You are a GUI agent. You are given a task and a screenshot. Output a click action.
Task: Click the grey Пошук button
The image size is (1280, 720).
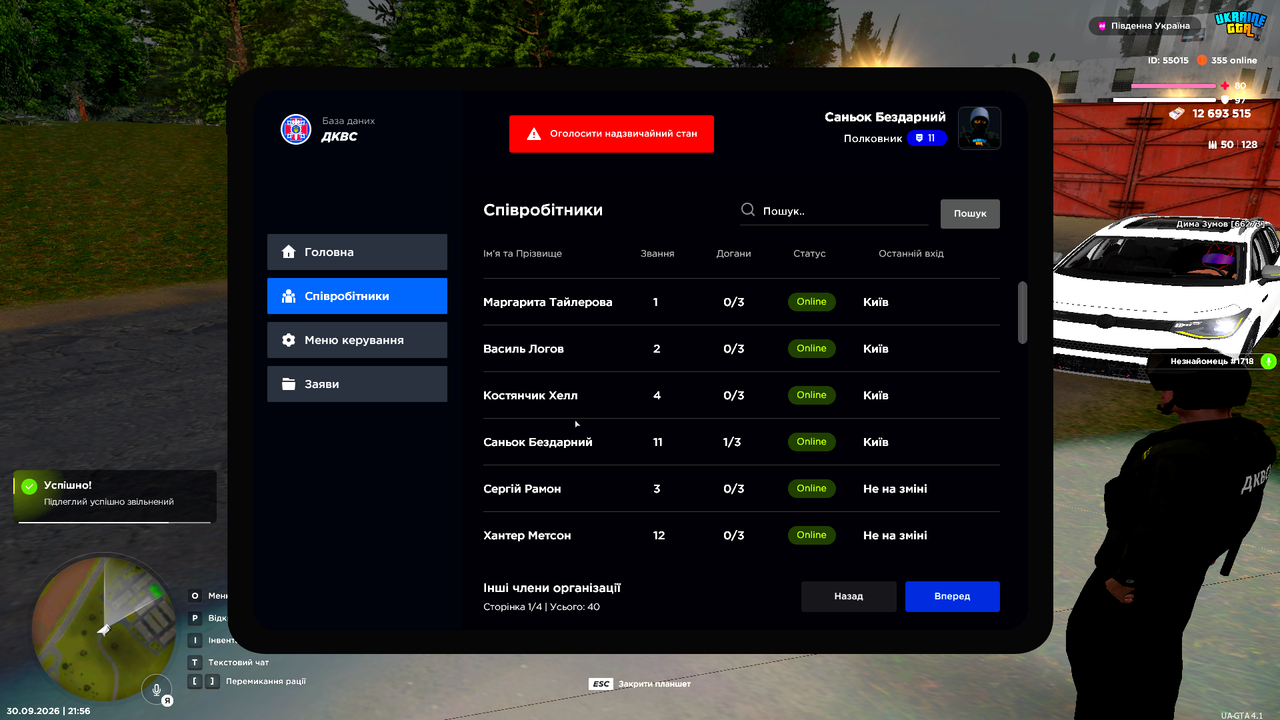point(970,213)
